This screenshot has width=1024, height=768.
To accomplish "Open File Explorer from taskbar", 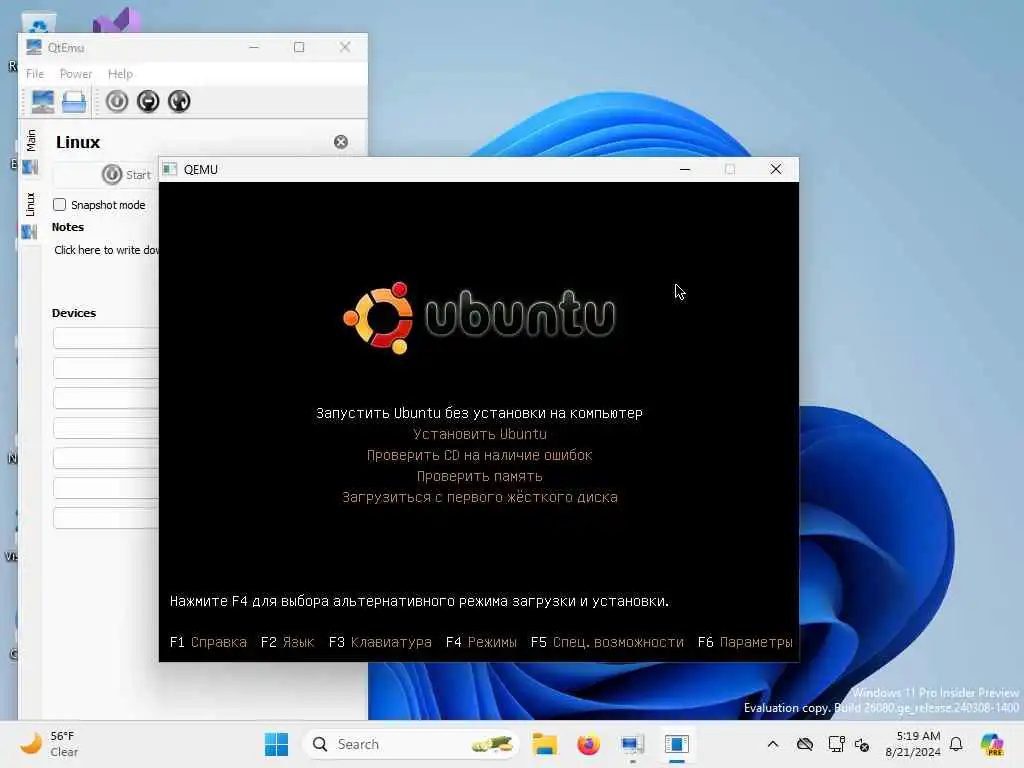I will coord(544,744).
